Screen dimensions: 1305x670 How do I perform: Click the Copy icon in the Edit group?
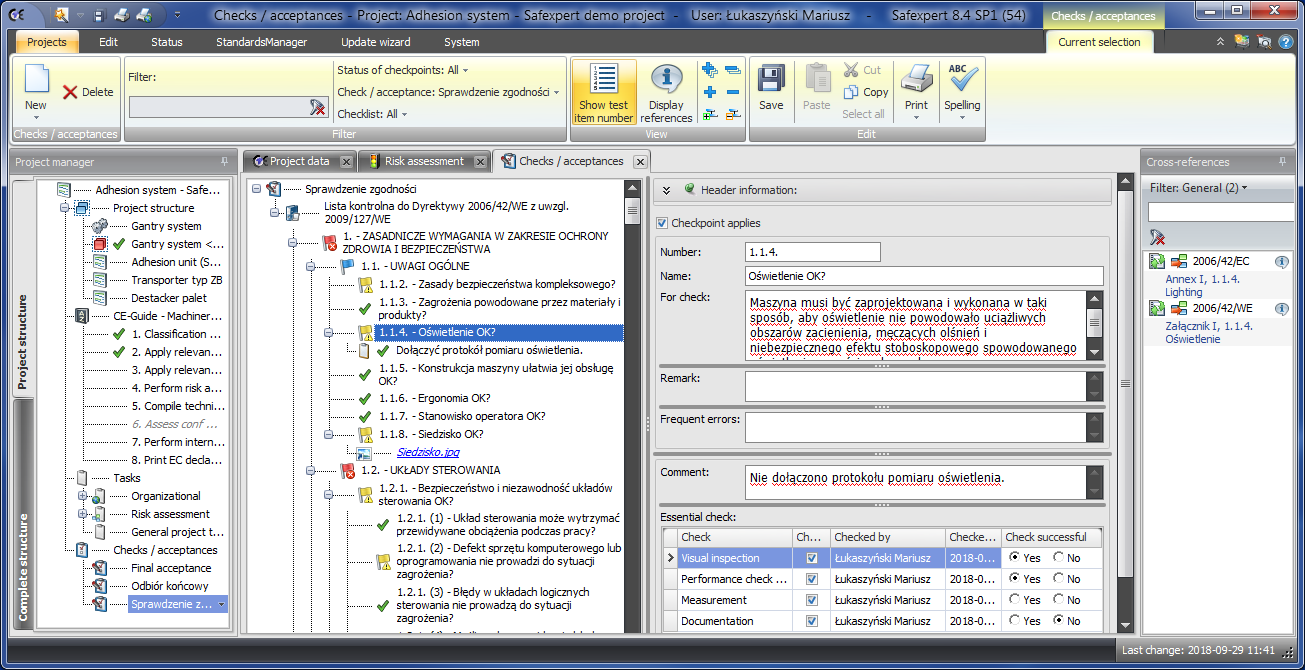click(851, 92)
